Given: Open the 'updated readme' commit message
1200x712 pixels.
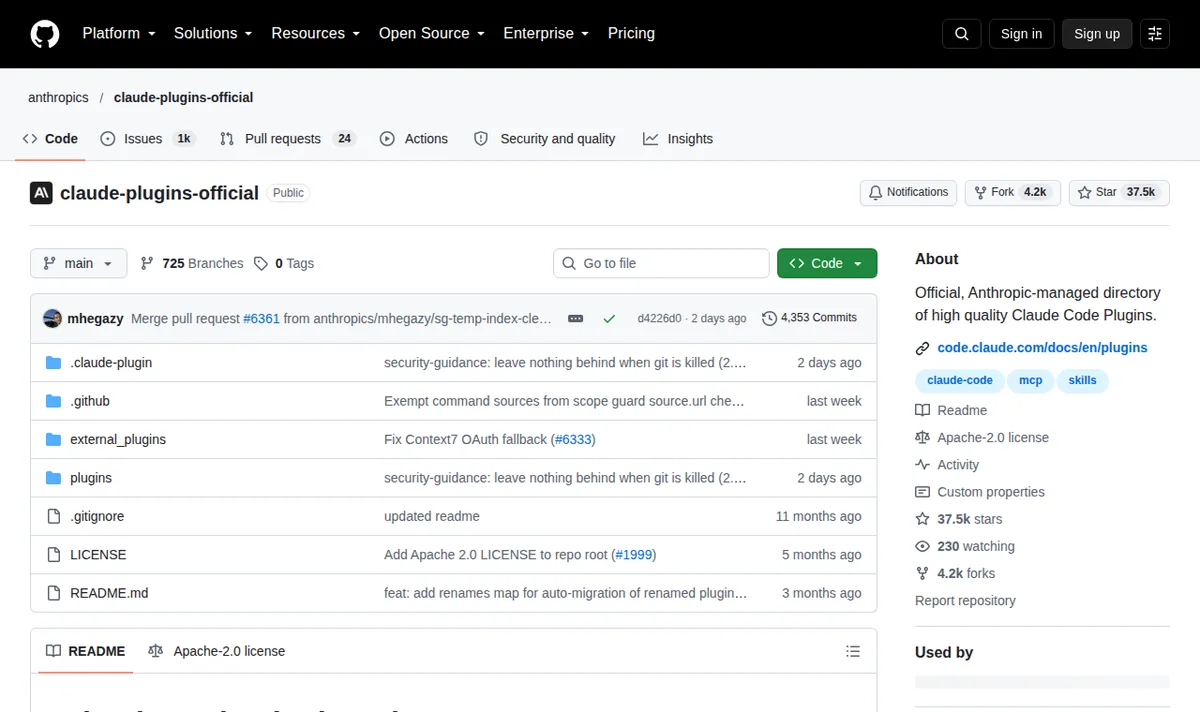Looking at the screenshot, I should (432, 516).
